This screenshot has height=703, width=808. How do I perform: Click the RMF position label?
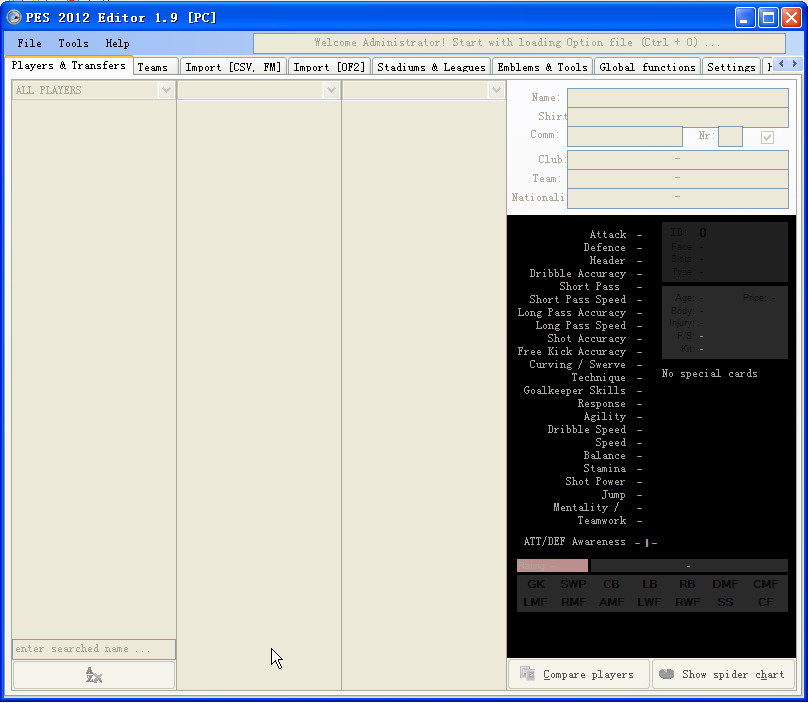tap(574, 602)
